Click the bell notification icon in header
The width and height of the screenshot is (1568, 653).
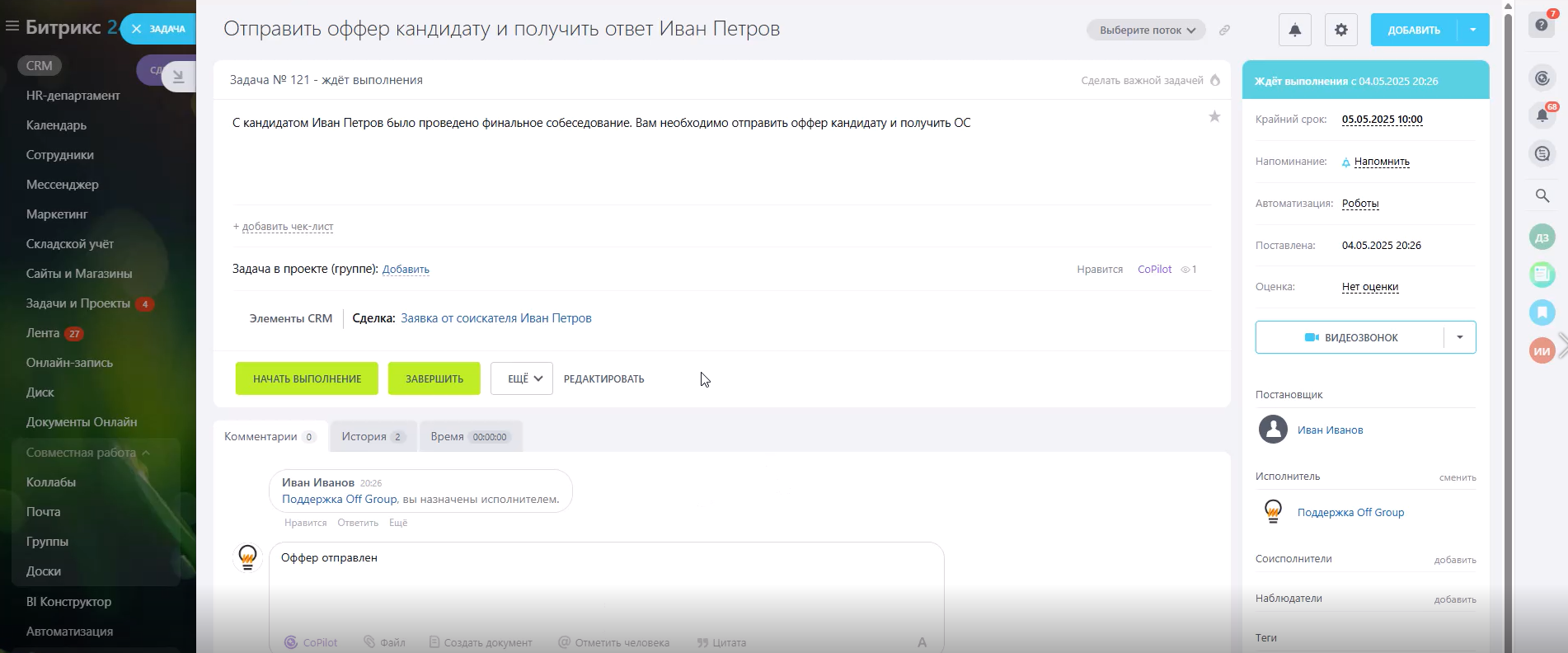pos(1295,31)
